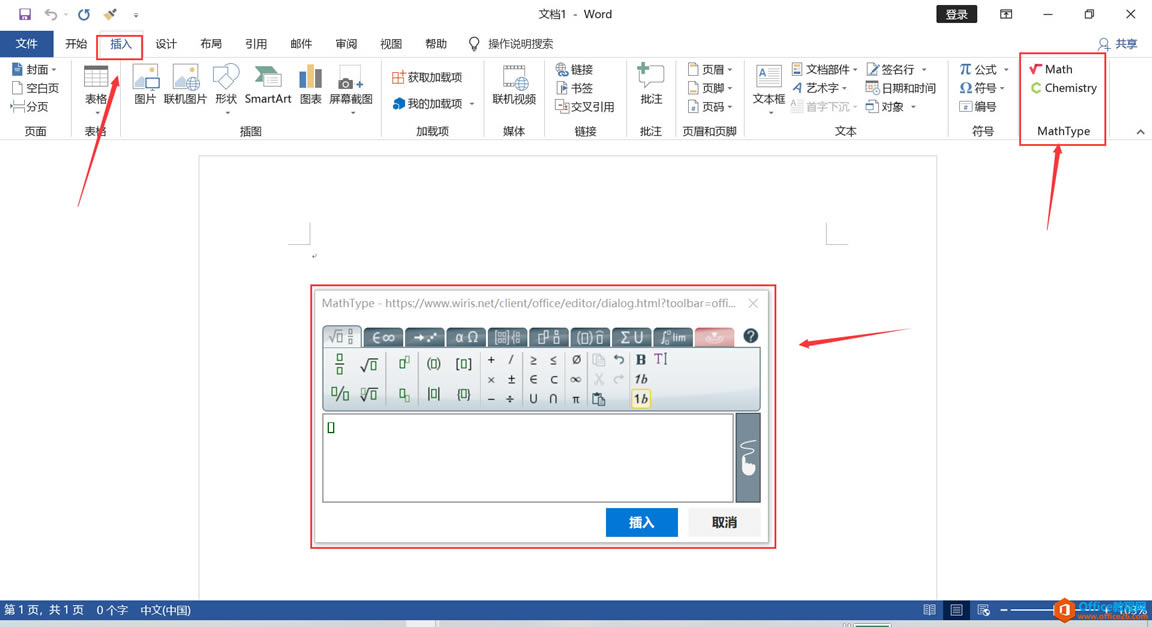Open MathType help question mark

[x=750, y=336]
